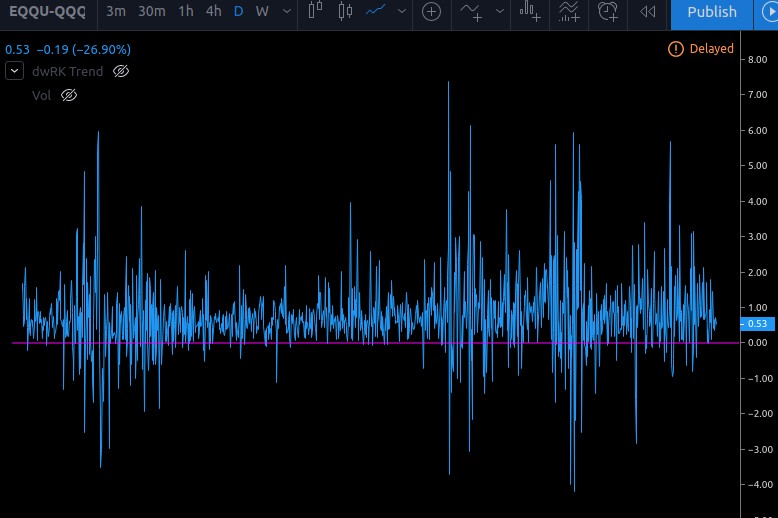Image resolution: width=778 pixels, height=518 pixels.
Task: Click the Delayed data warning label
Action: [x=702, y=49]
